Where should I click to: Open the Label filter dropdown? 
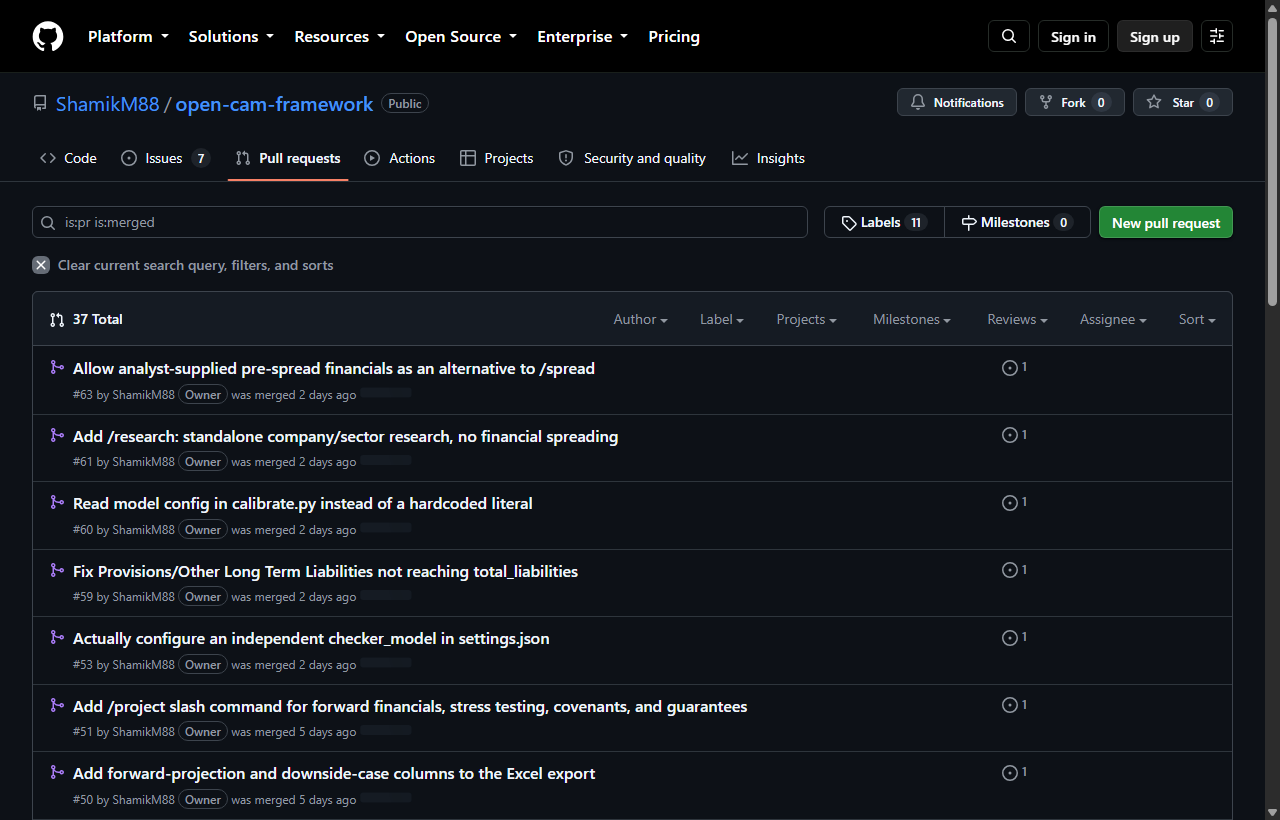(722, 319)
